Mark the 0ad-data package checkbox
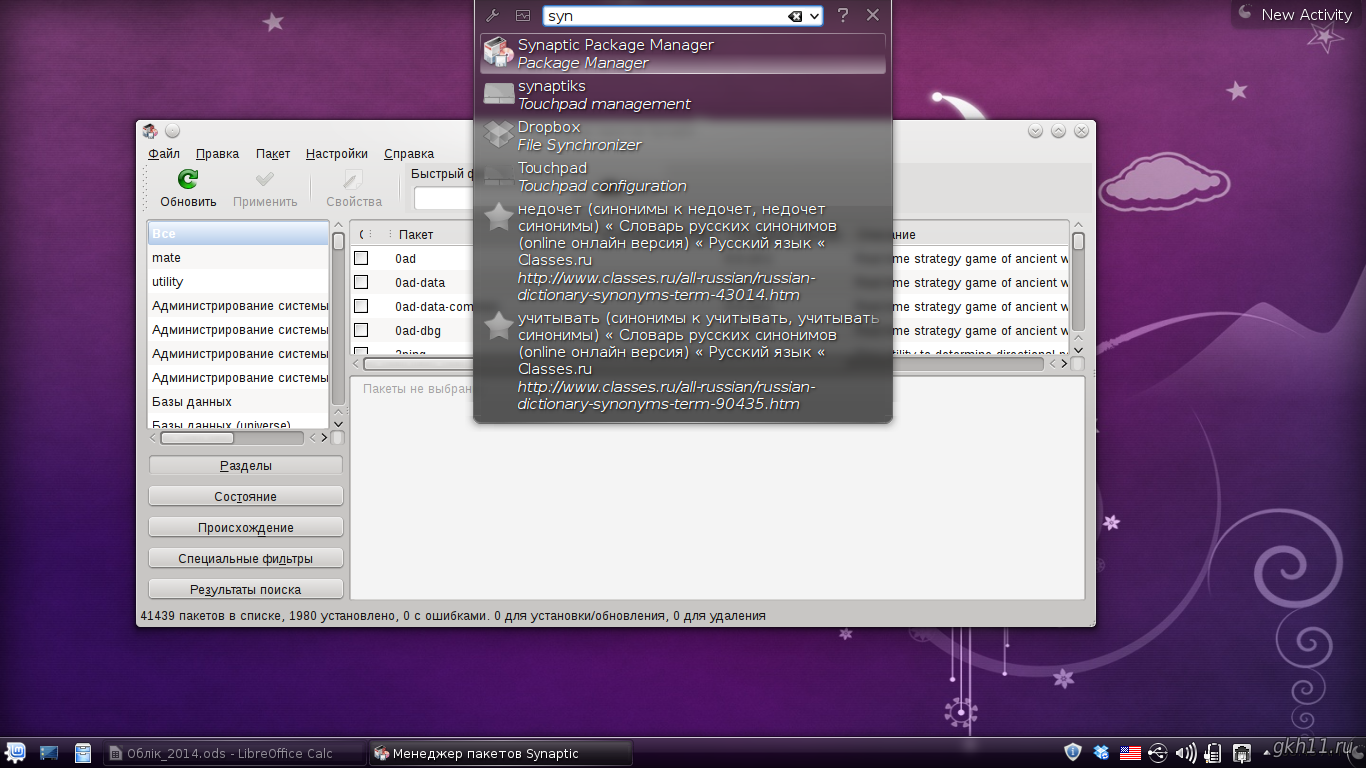Viewport: 1366px width, 768px height. (x=361, y=282)
